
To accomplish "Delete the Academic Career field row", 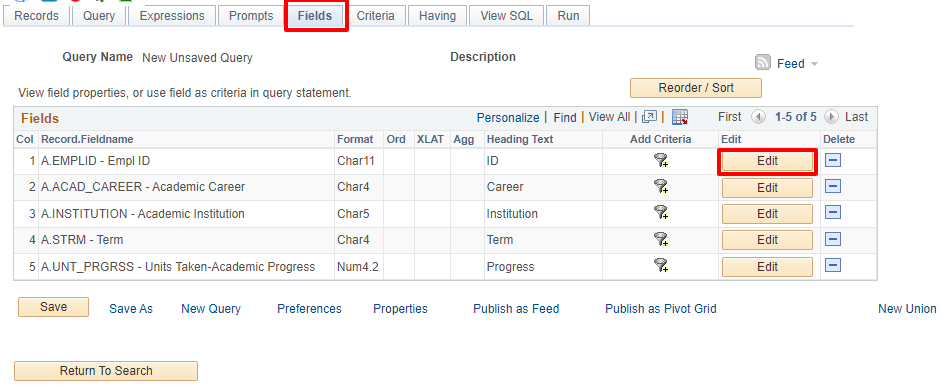I will tap(833, 187).
